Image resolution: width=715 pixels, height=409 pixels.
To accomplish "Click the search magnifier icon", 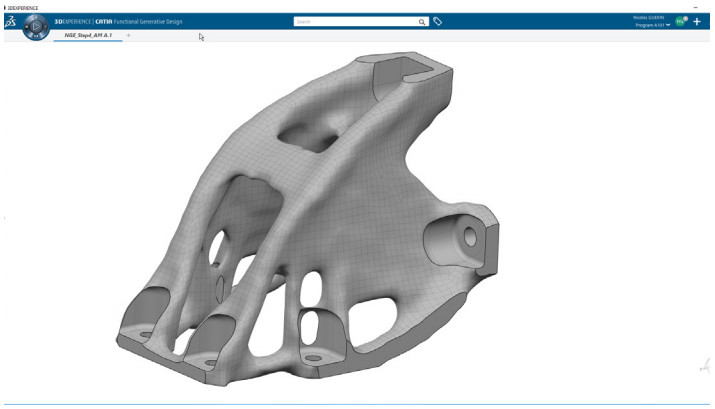I will pyautogui.click(x=421, y=21).
